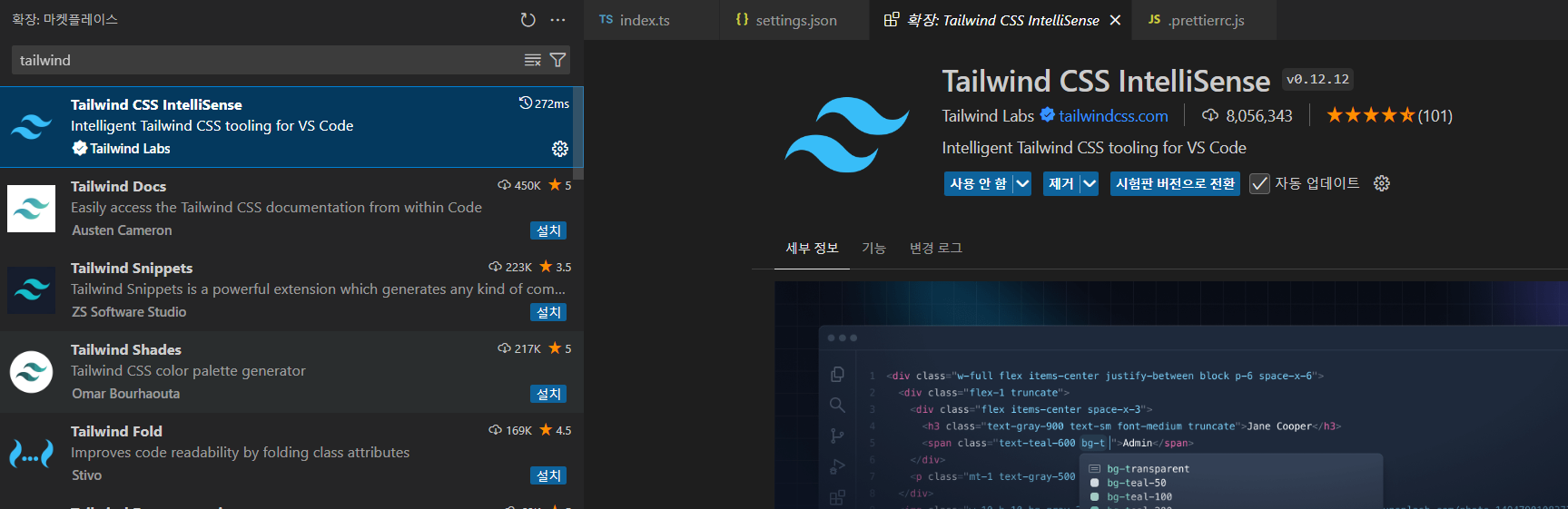Switch to the .prettierrc.js tab
The height and width of the screenshot is (509, 1568).
click(1205, 20)
